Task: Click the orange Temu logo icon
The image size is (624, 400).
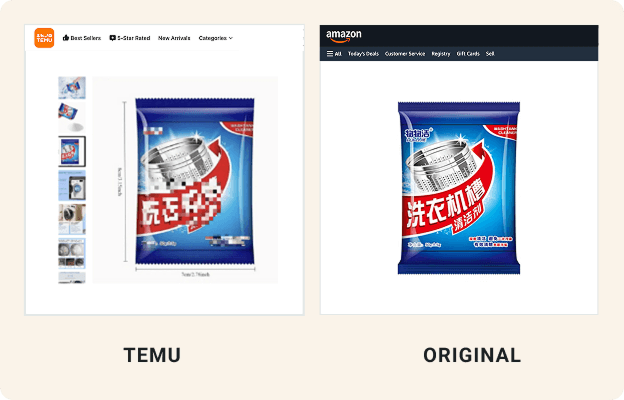Action: pyautogui.click(x=44, y=38)
